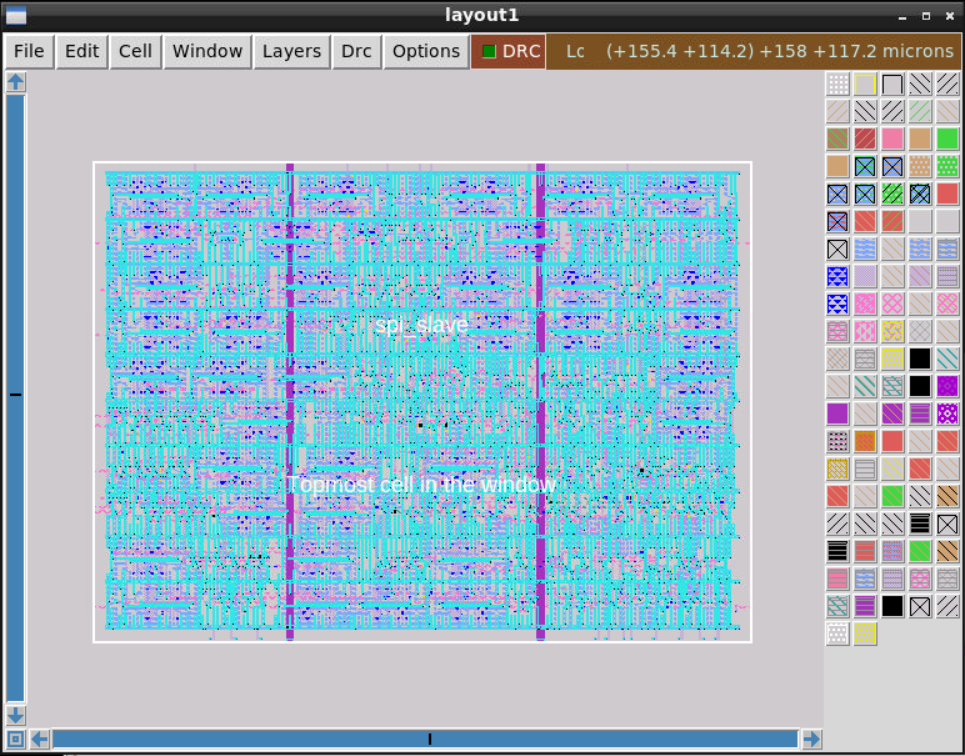
Task: Select the solid black layer swatch
Action: click(x=921, y=358)
